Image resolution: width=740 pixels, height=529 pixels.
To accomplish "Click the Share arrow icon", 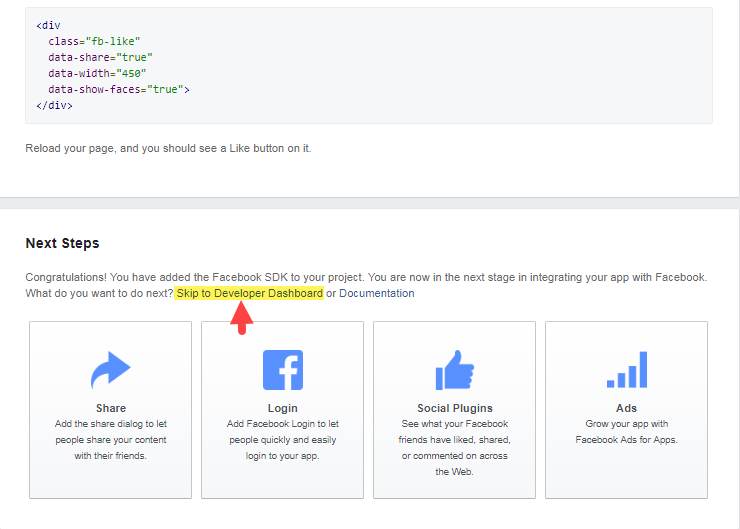I will coord(110,370).
